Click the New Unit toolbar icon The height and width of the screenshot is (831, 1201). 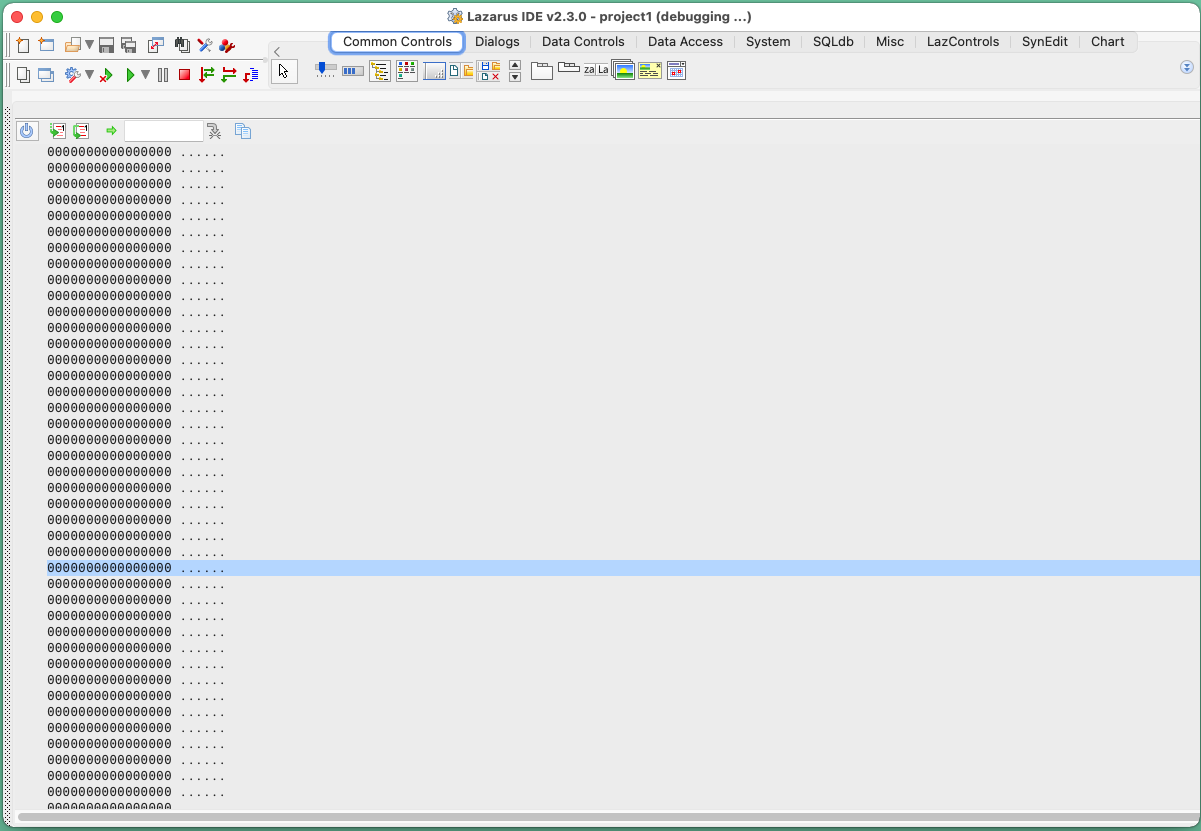point(23,45)
